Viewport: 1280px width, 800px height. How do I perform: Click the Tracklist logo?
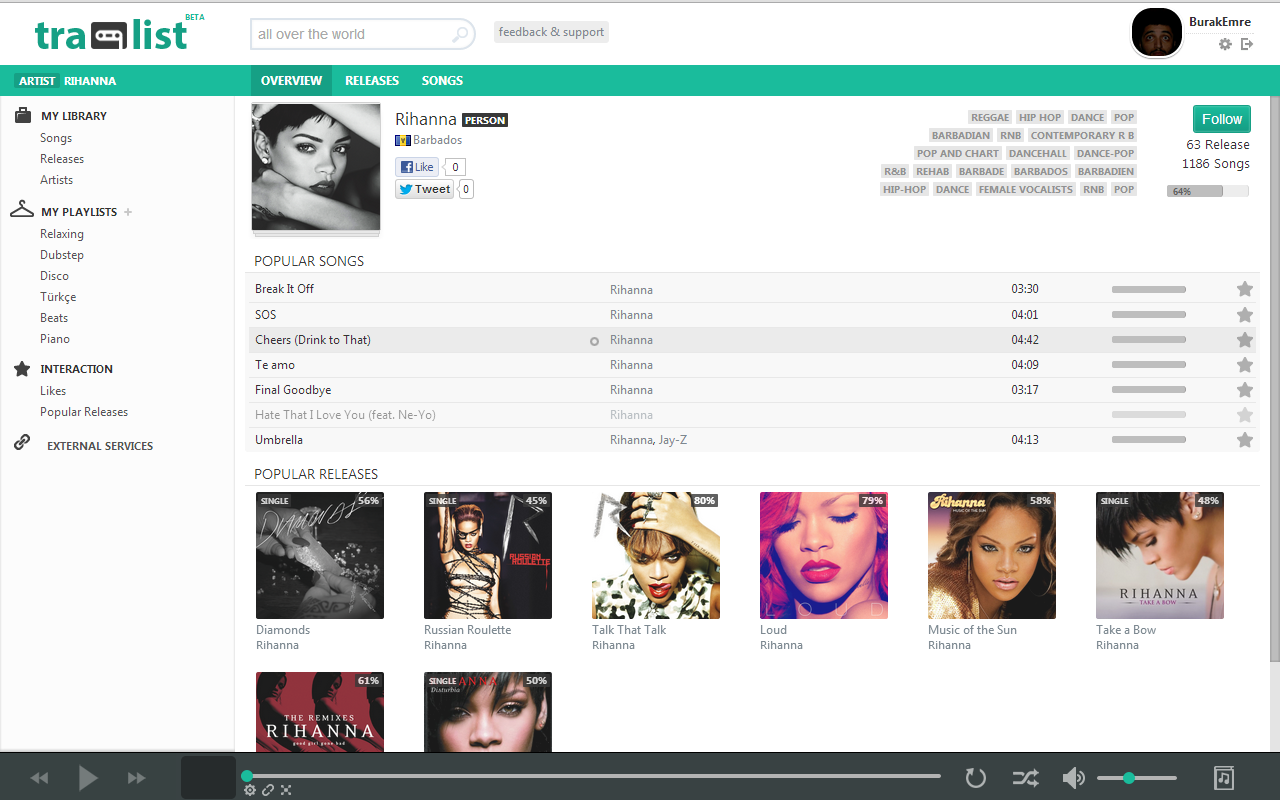[119, 33]
